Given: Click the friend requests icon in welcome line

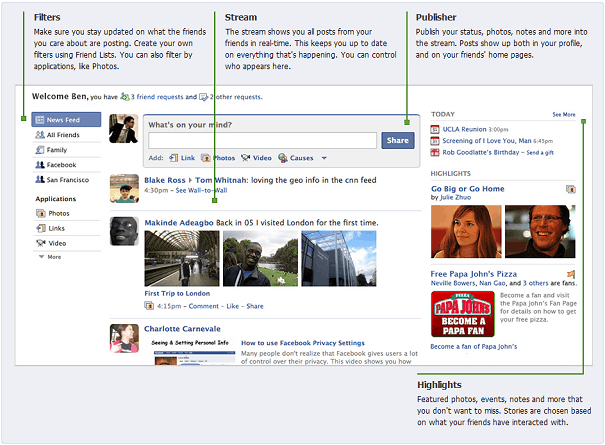Looking at the screenshot, I should 125,96.
